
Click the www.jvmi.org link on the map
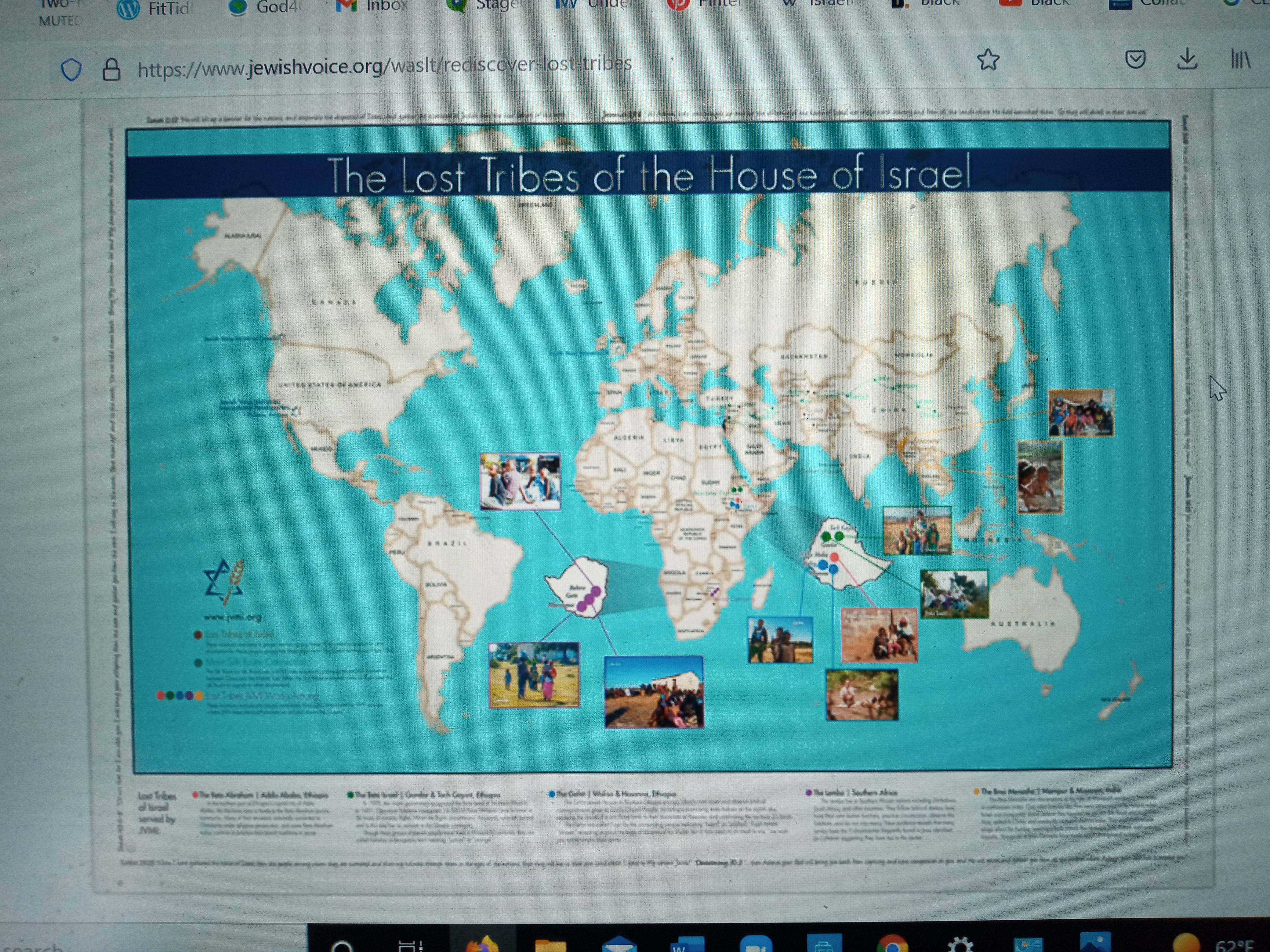[233, 618]
